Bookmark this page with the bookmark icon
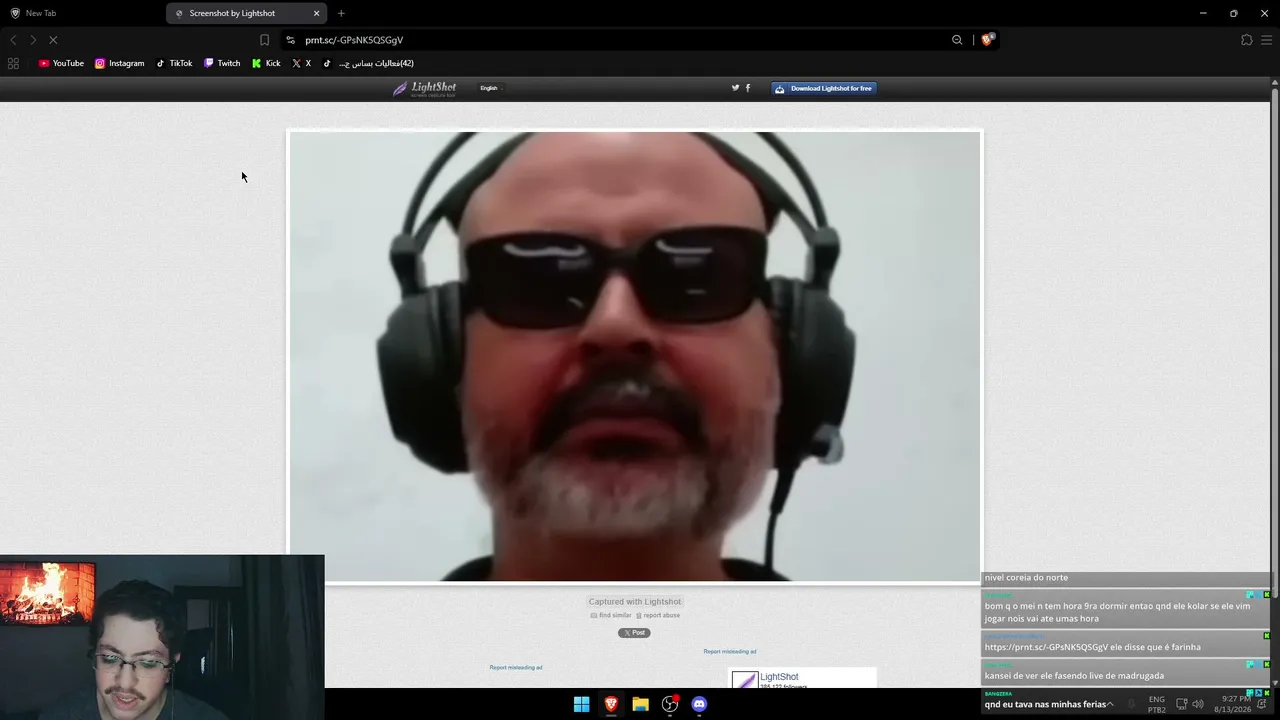 [x=264, y=40]
